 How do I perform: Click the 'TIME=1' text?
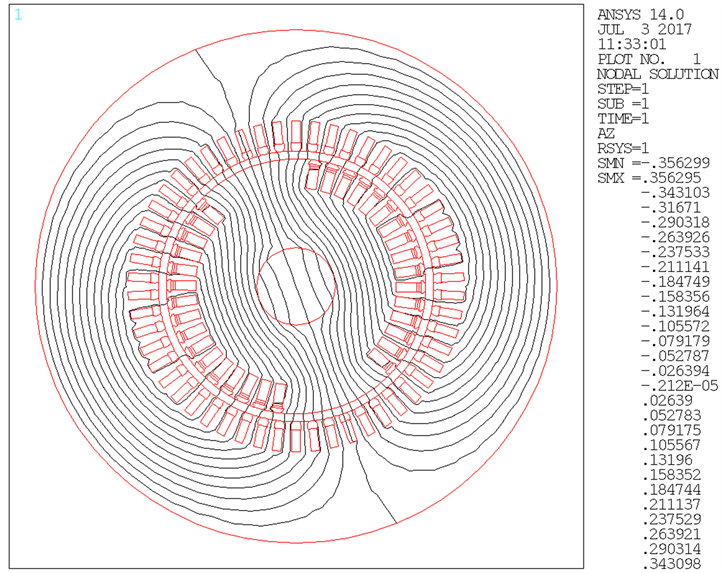tap(623, 119)
